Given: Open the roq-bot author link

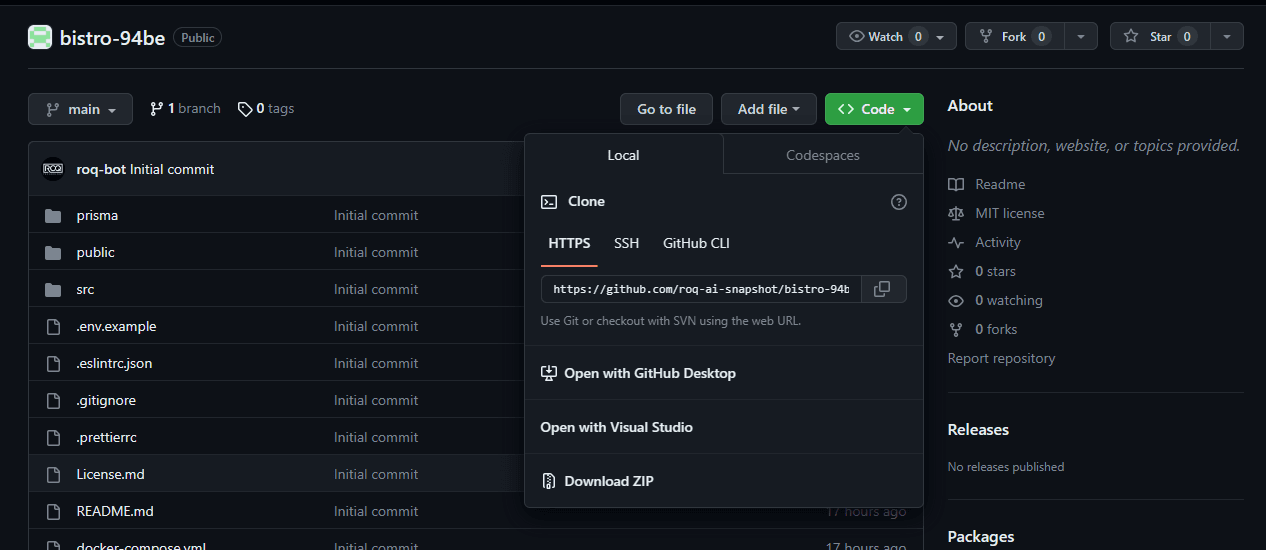Looking at the screenshot, I should point(101,169).
